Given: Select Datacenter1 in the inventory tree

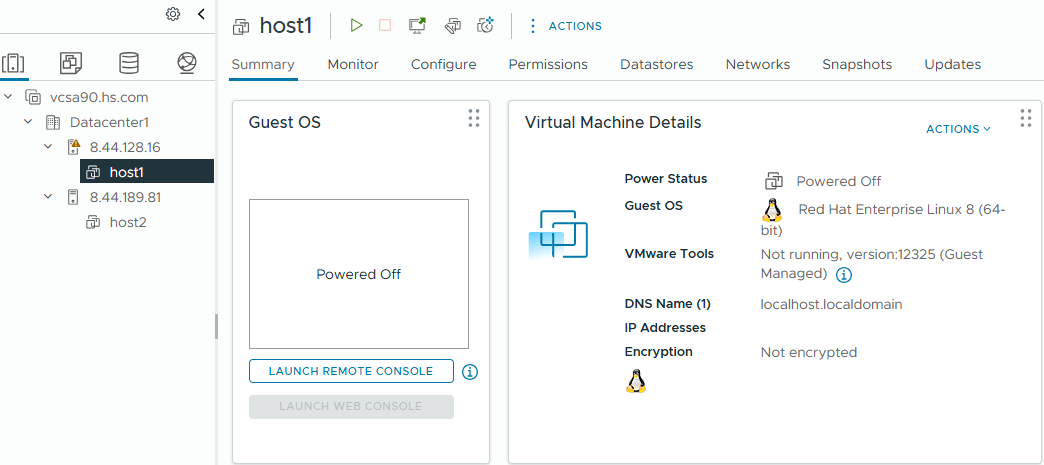Looking at the screenshot, I should (109, 123).
